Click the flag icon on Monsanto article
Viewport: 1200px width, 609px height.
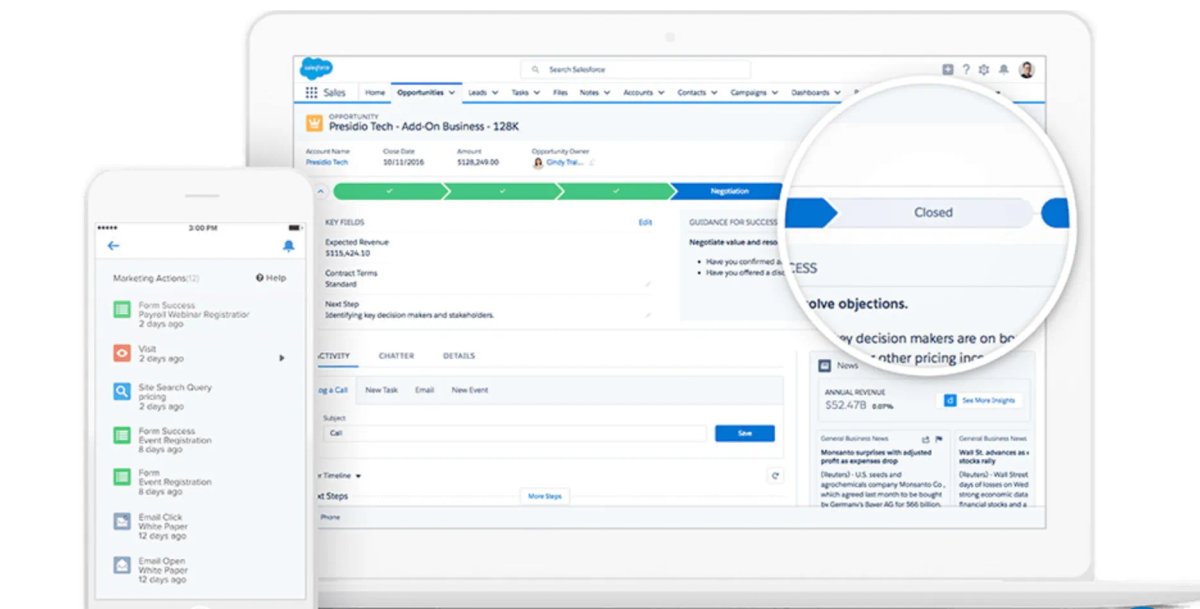pyautogui.click(x=939, y=438)
